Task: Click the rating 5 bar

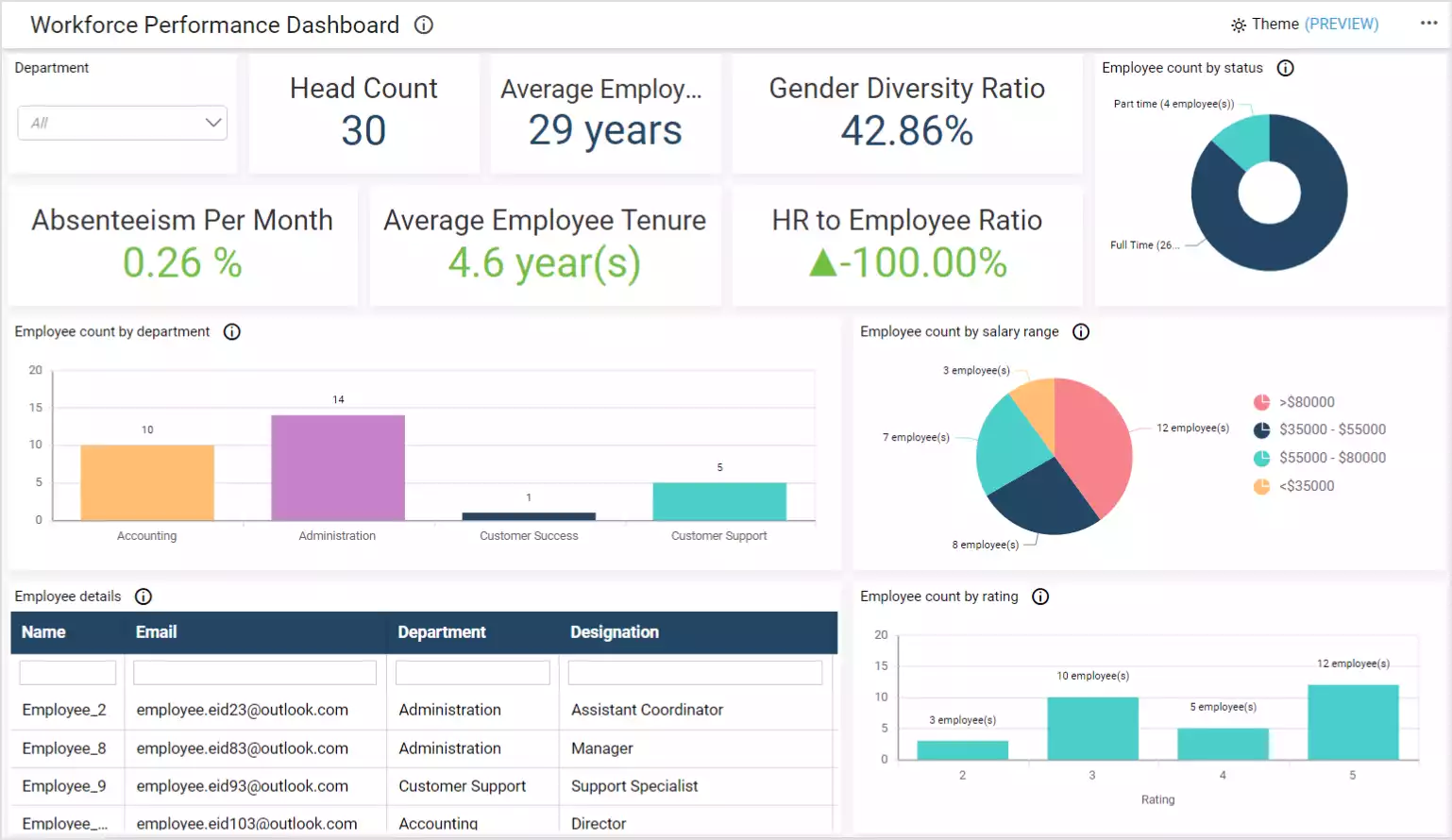Action: tap(1354, 722)
